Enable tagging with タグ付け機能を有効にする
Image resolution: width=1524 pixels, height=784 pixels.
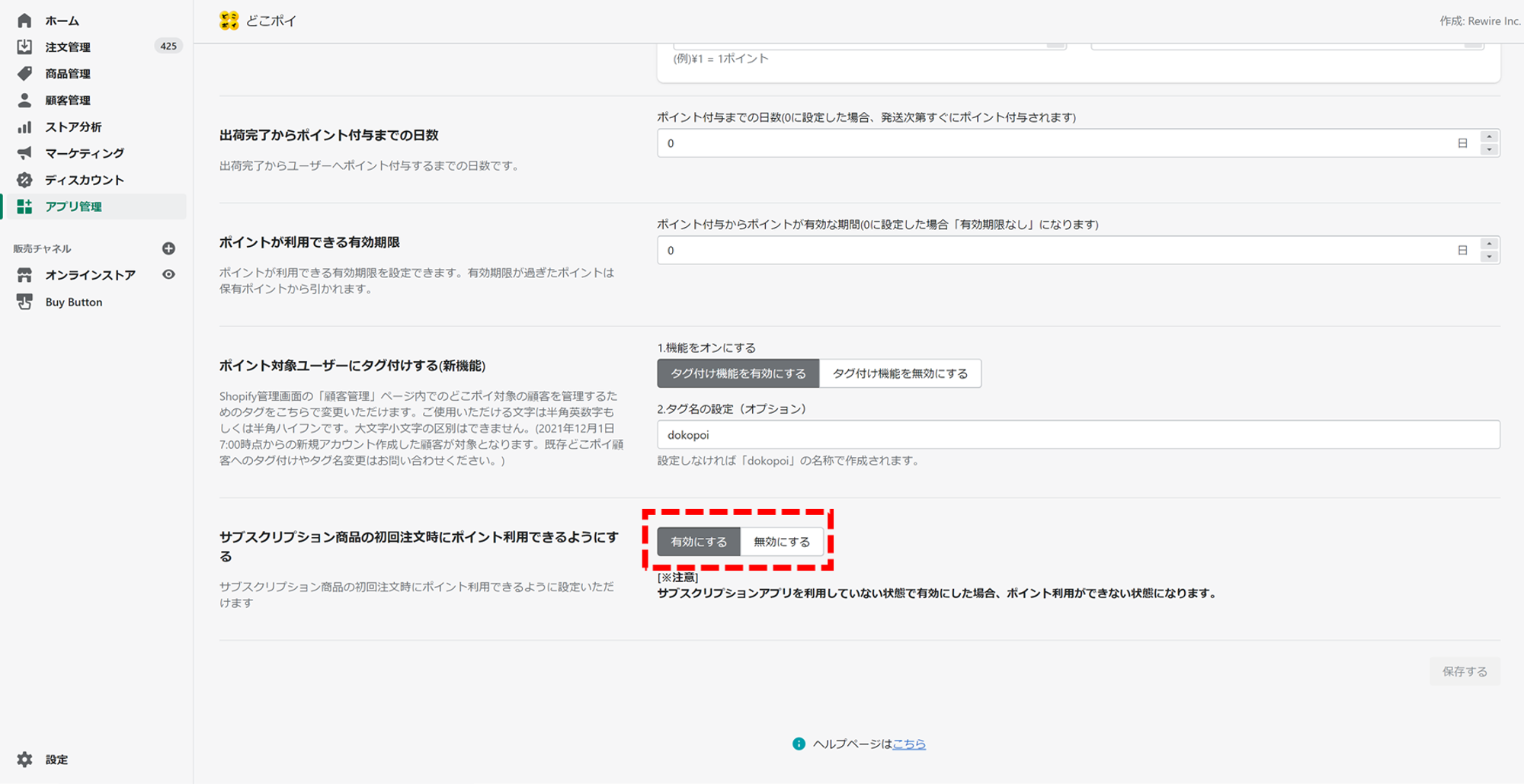738,373
